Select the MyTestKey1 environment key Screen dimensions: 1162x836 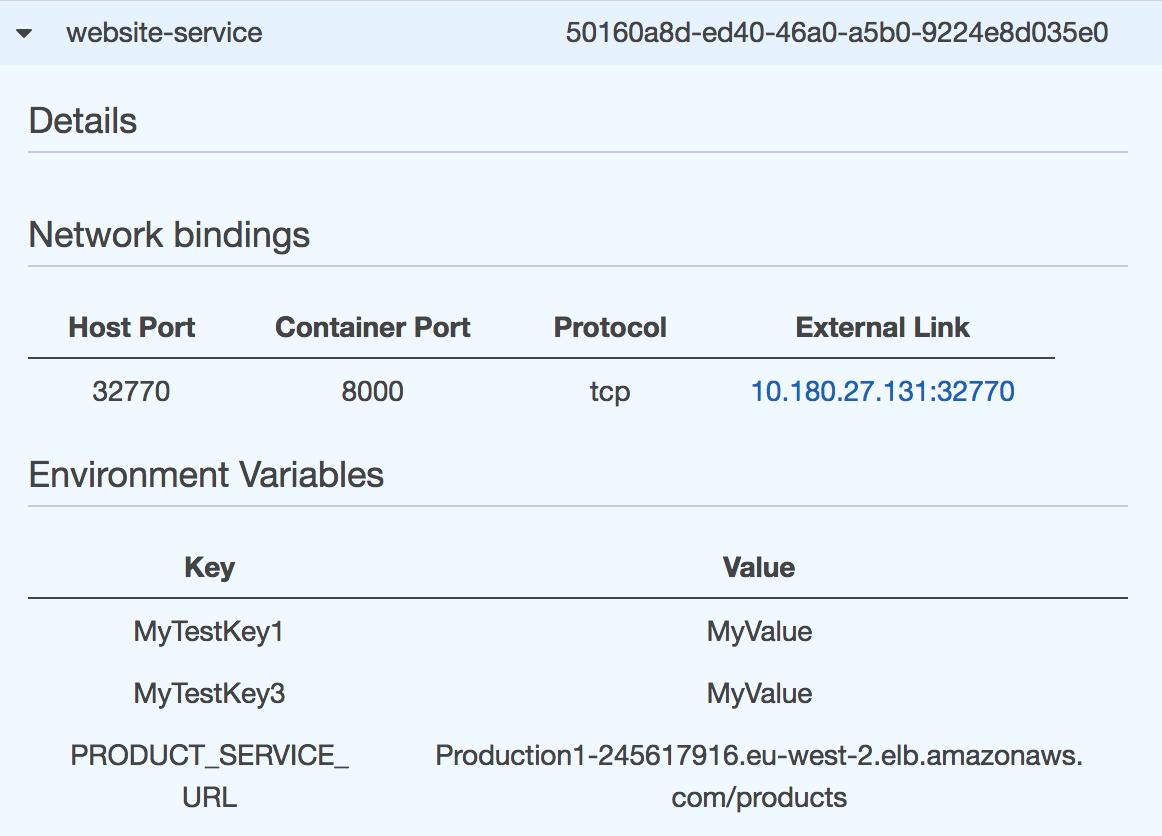point(209,632)
